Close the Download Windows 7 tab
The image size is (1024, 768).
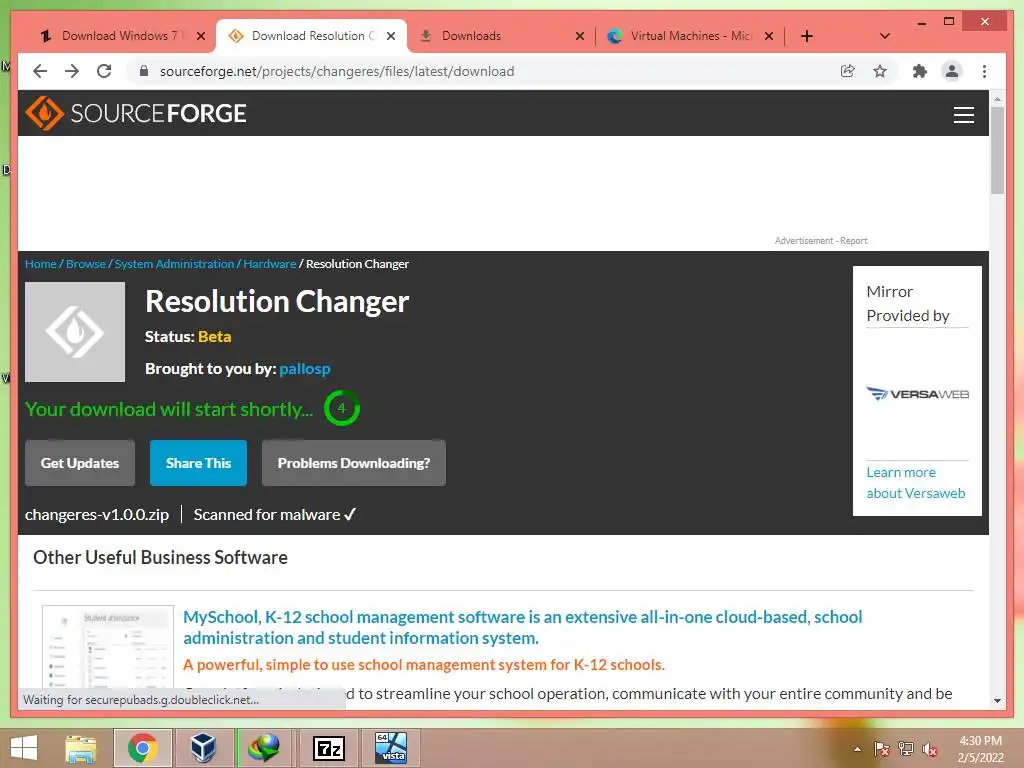[201, 36]
